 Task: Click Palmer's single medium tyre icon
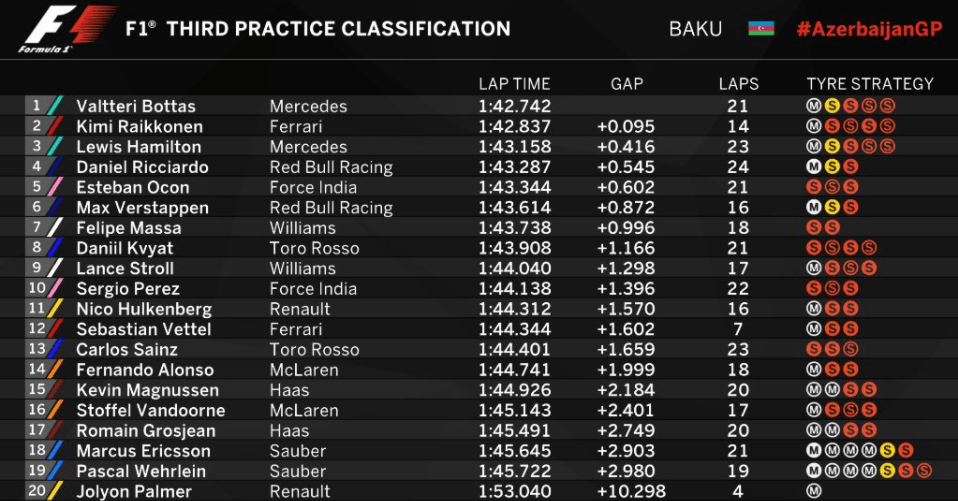pos(813,491)
